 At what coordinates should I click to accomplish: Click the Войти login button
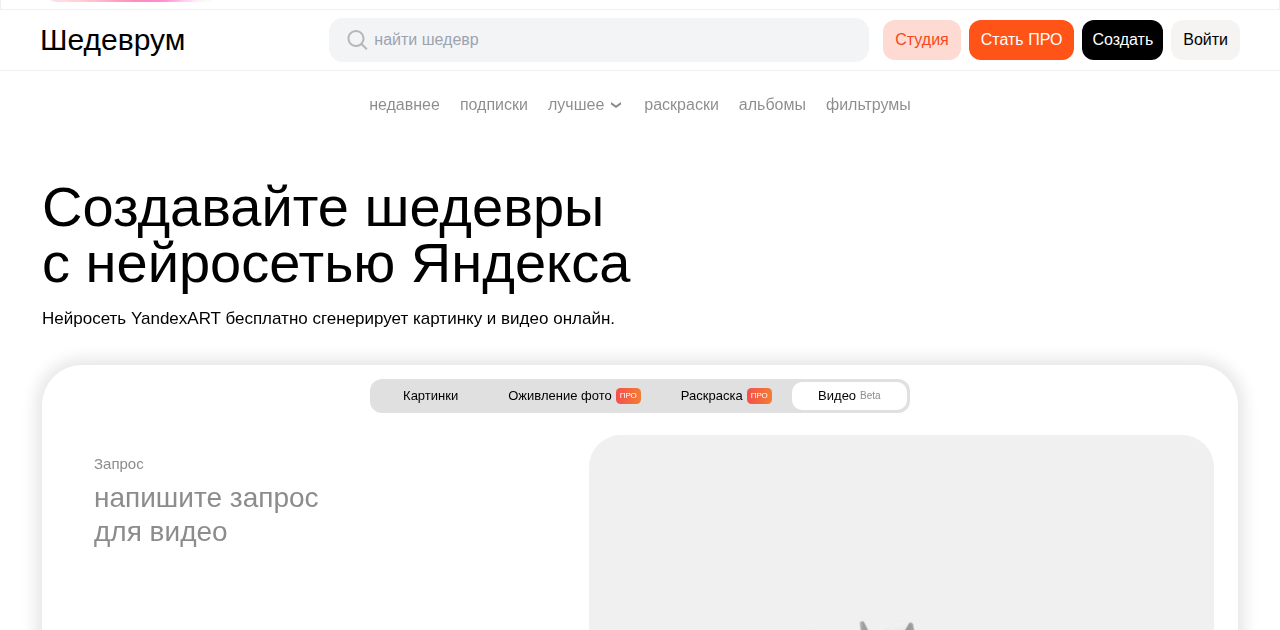[x=1205, y=40]
